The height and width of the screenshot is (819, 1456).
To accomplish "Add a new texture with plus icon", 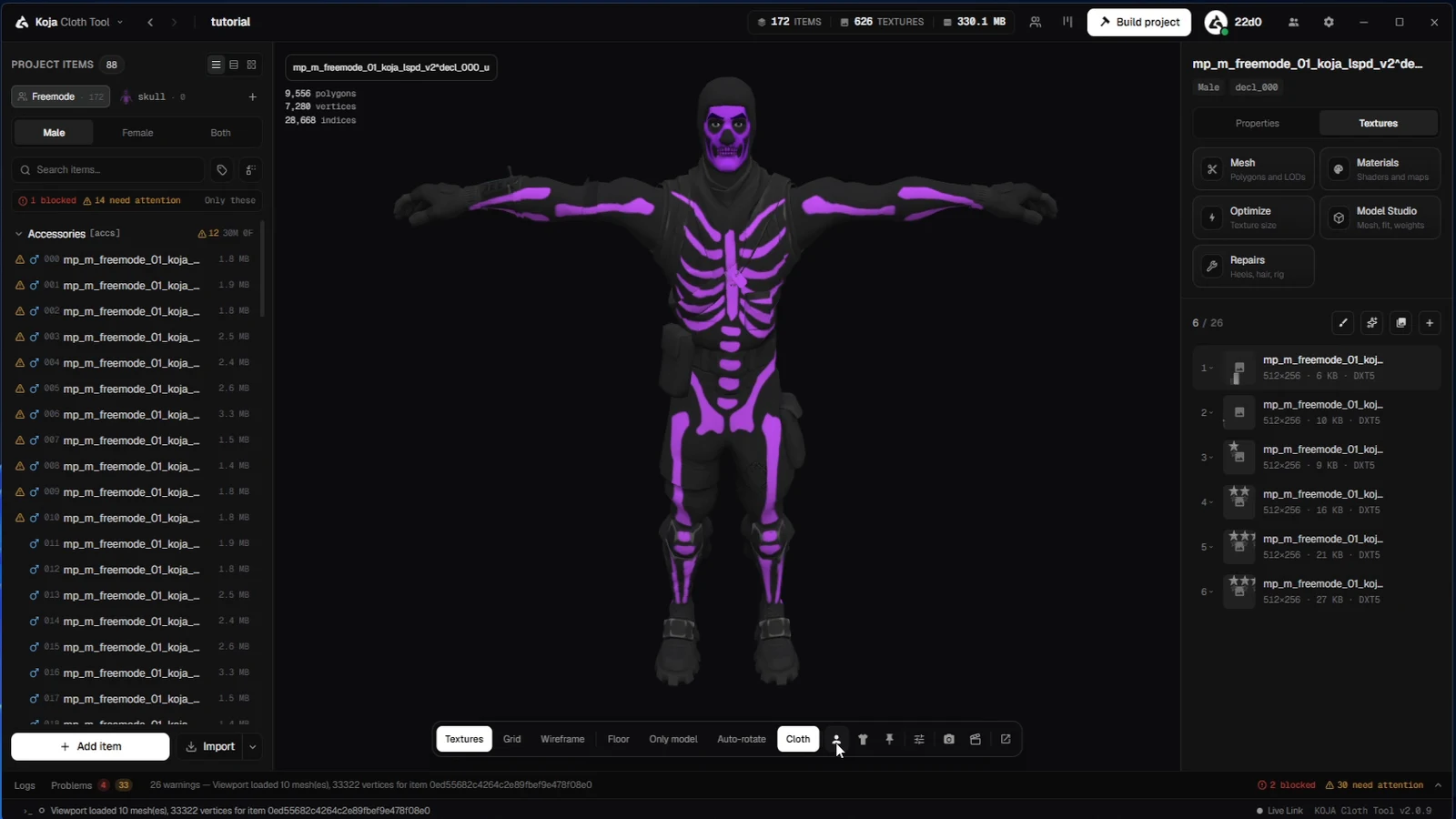I will pos(1430,323).
